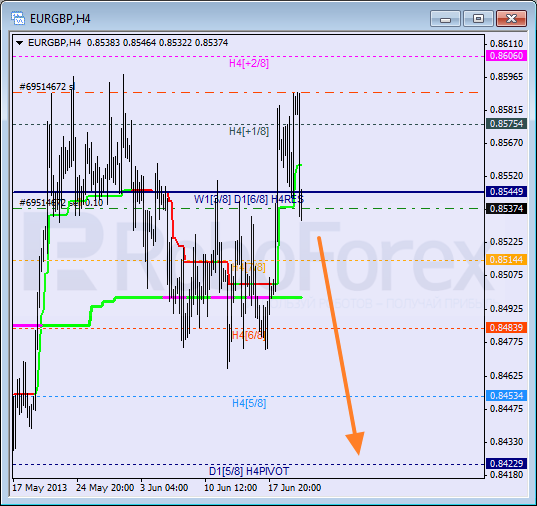This screenshot has width=537, height=506.
Task: Click the 17 May 2013 date label
Action: coord(39,488)
